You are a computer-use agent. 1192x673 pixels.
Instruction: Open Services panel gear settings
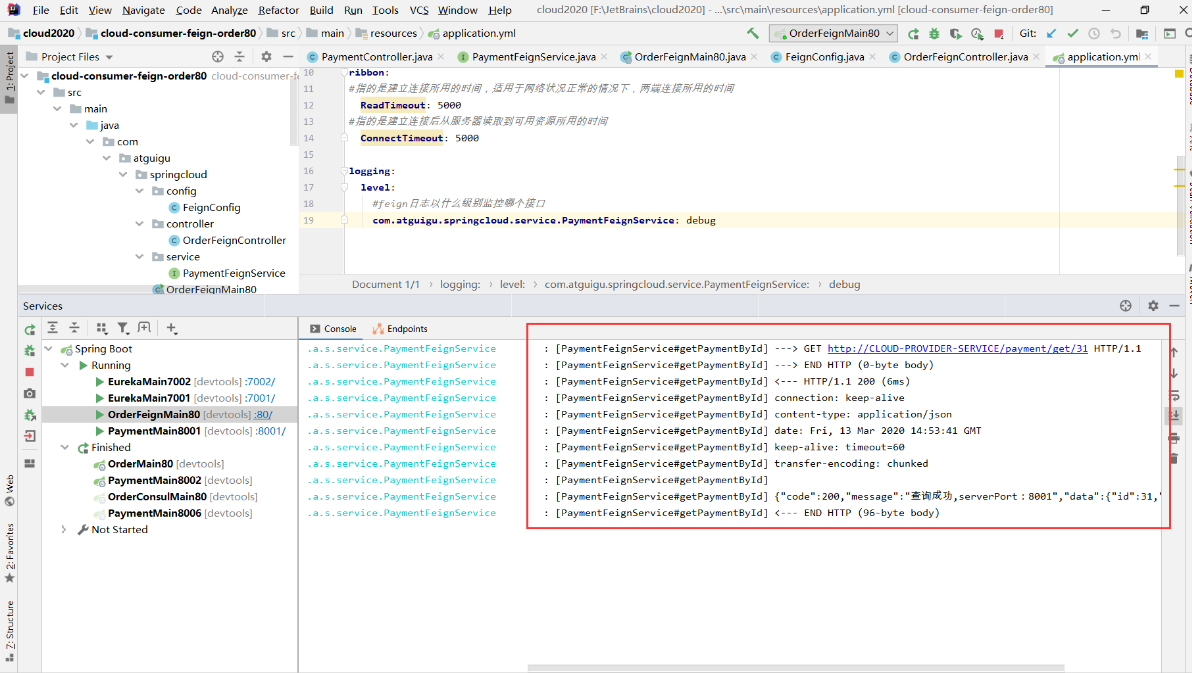(x=1153, y=306)
